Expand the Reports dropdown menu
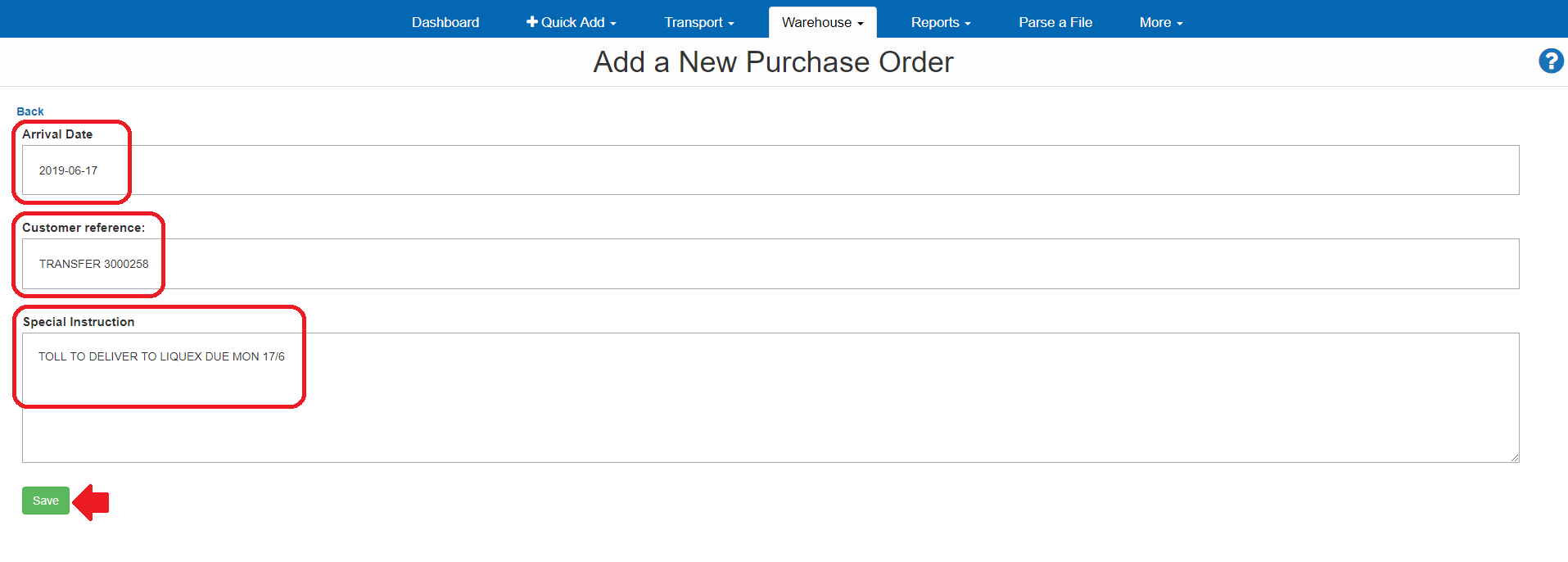 (940, 22)
